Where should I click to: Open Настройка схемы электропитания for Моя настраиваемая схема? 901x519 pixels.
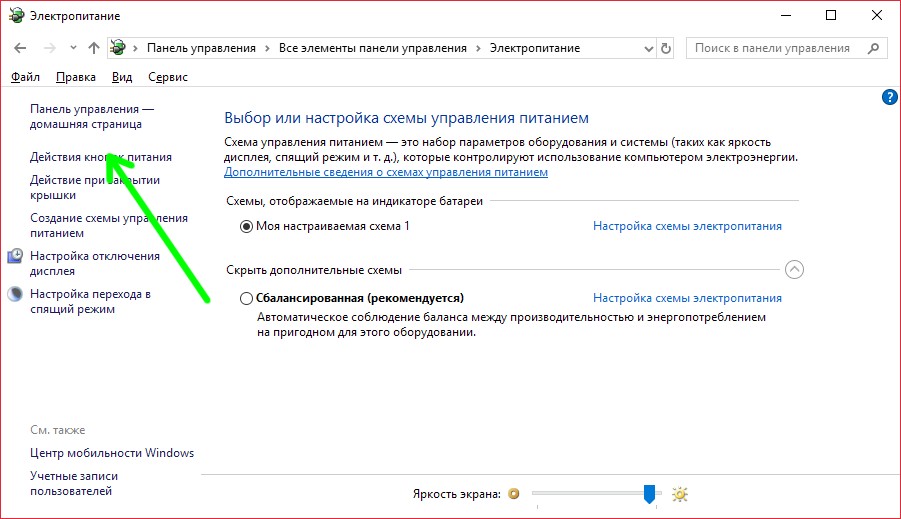(x=687, y=226)
